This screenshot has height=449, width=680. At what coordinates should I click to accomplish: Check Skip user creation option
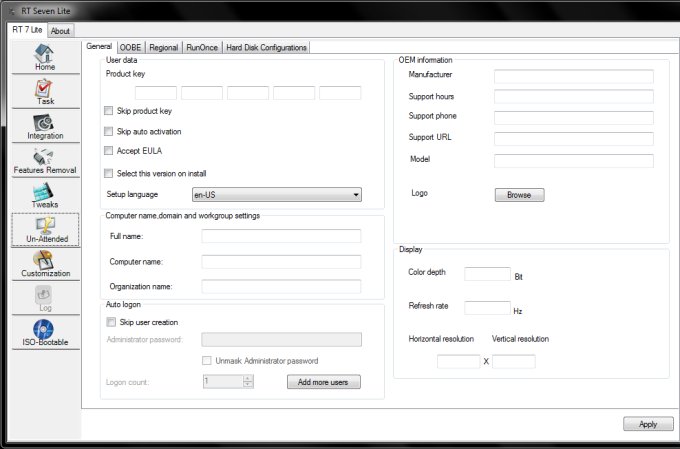109,322
